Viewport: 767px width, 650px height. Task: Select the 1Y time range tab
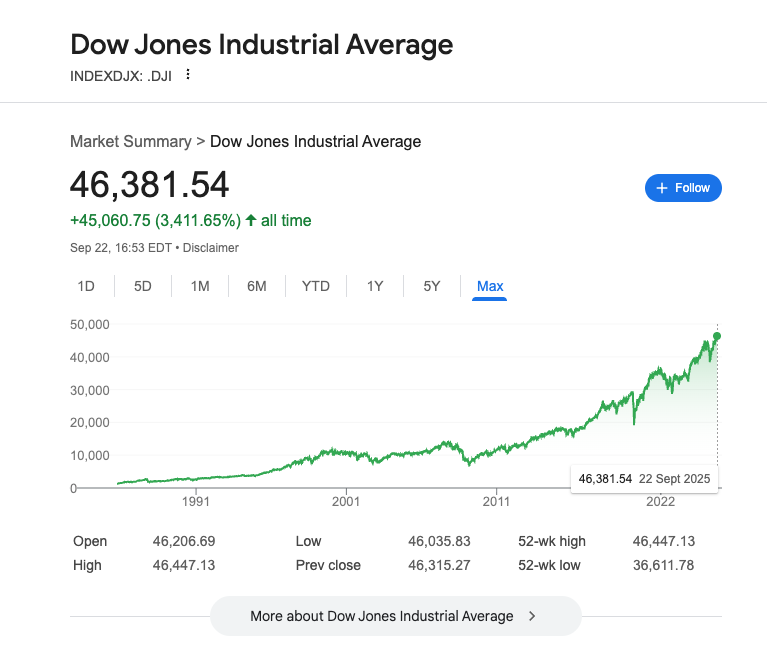point(375,286)
